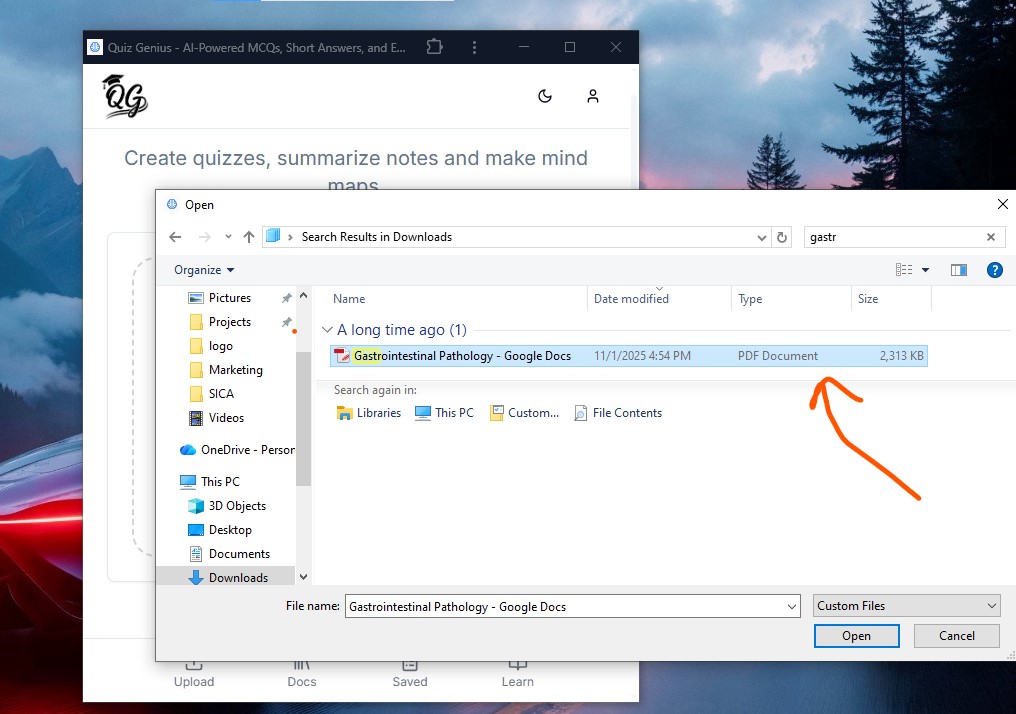Click the File name input field
The width and height of the screenshot is (1016, 714).
coord(565,606)
